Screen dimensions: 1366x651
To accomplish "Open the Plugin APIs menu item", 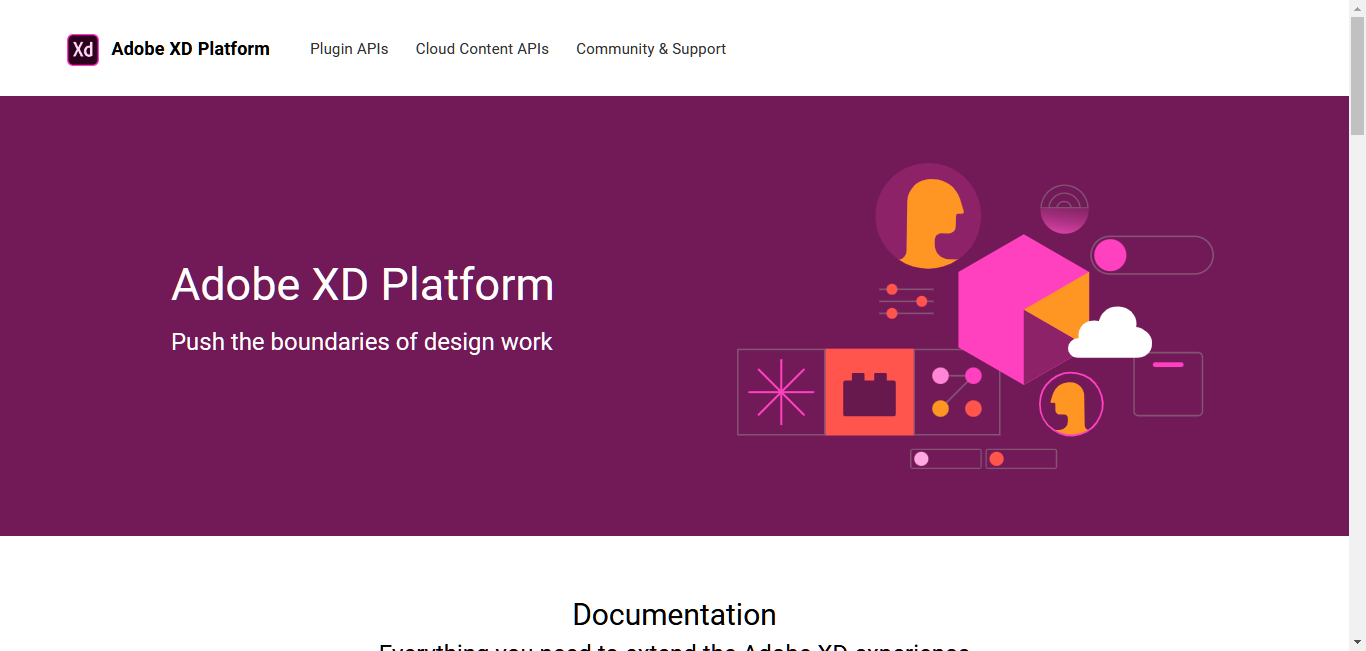I will [x=349, y=49].
